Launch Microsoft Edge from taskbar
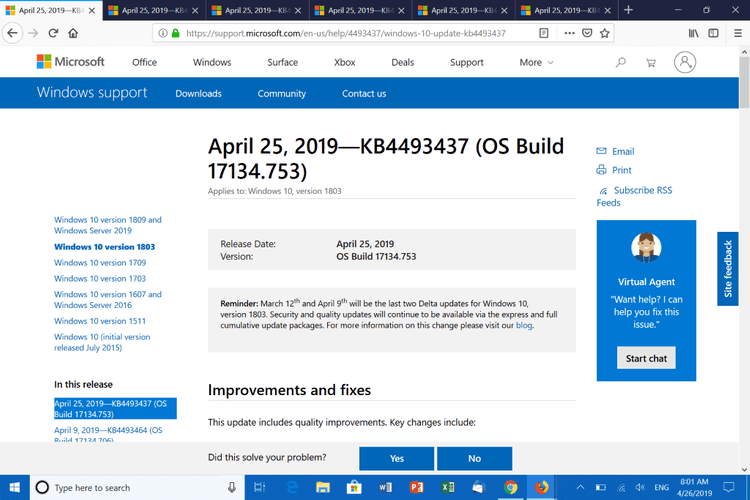Screen dimensions: 750x500 pos(291,488)
